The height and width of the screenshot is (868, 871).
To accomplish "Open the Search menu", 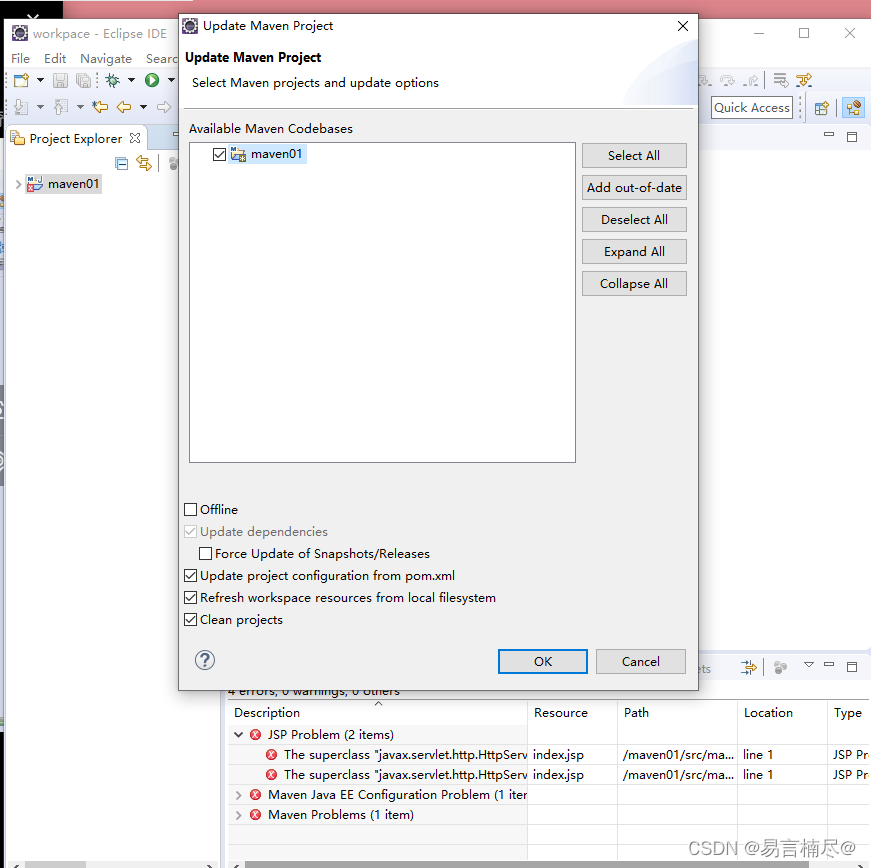I will click(162, 58).
